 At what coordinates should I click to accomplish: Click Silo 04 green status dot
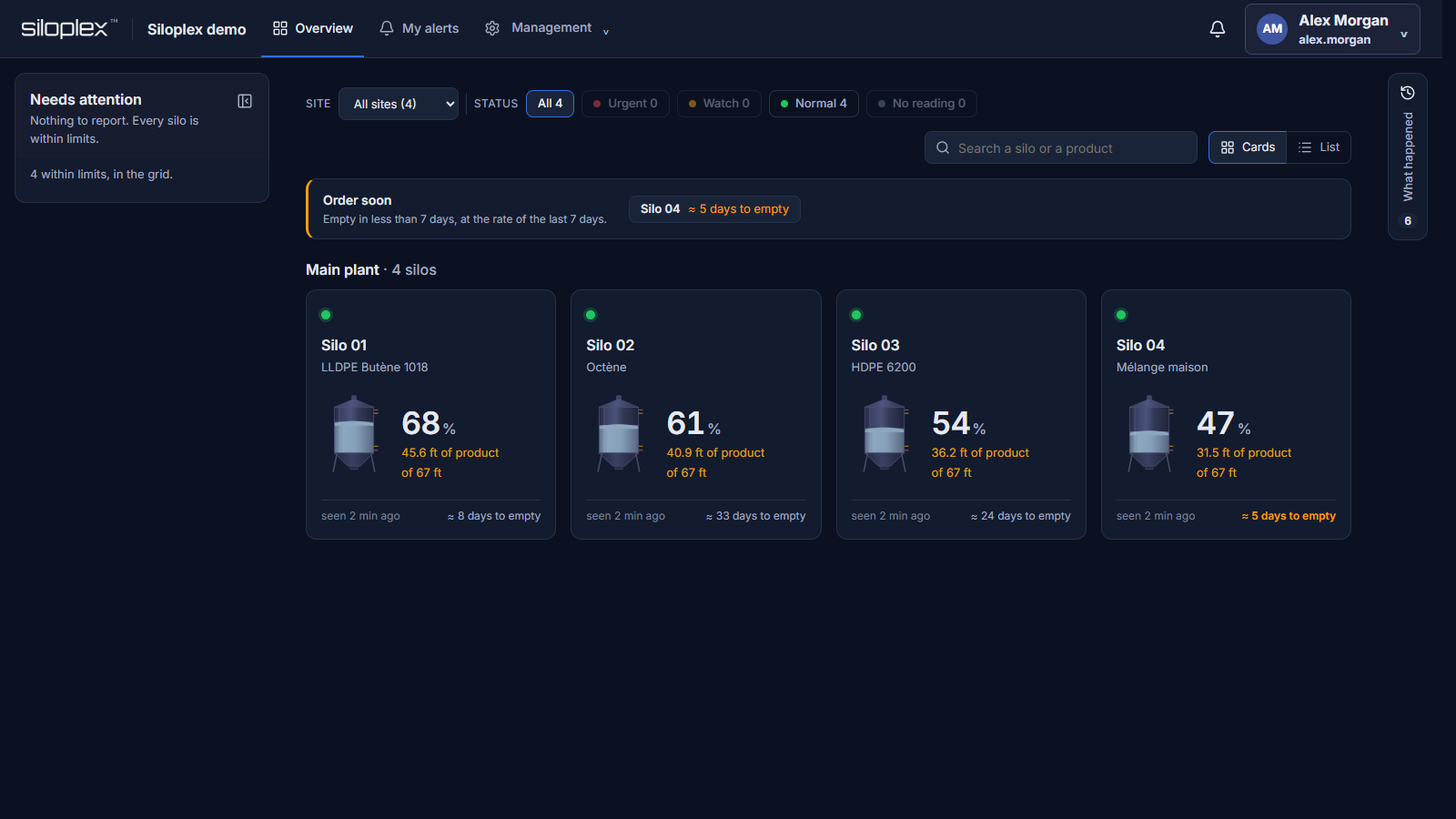[1121, 315]
